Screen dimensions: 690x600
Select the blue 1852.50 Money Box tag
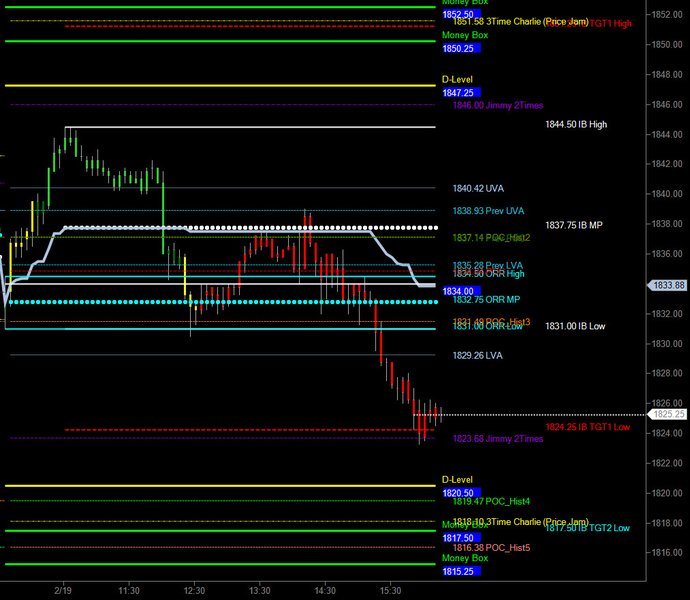461,15
